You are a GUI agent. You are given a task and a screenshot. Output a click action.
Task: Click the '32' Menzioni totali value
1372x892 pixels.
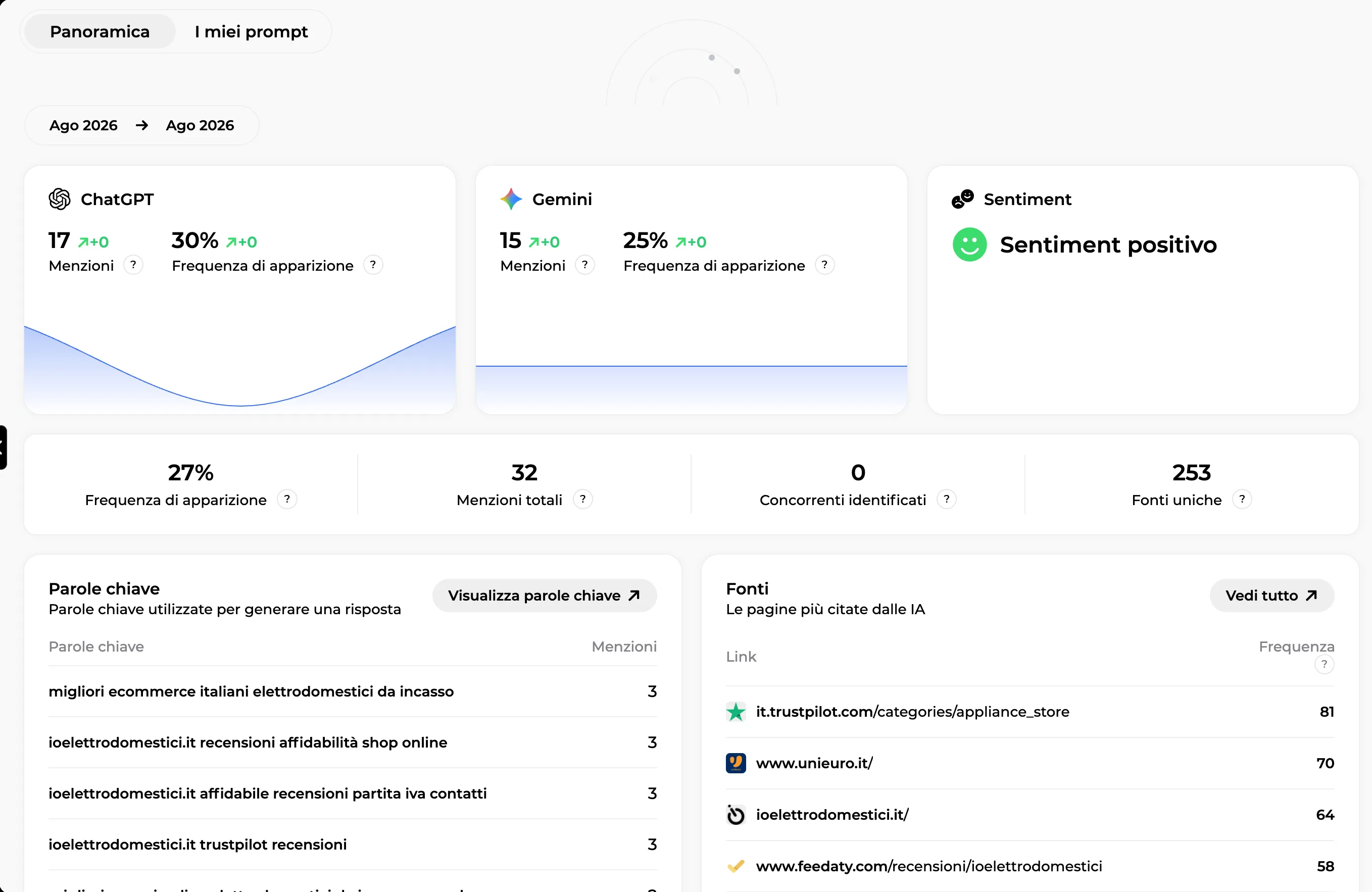(x=524, y=472)
